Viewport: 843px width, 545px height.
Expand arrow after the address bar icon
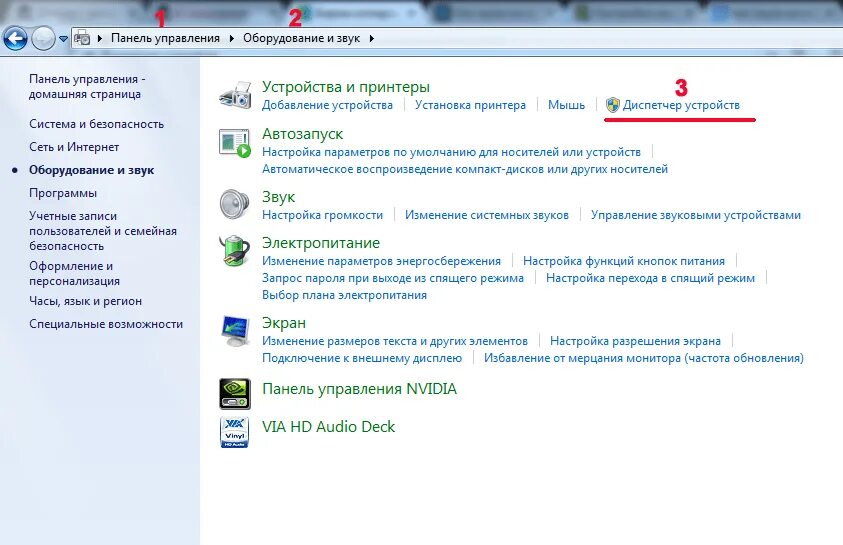100,38
